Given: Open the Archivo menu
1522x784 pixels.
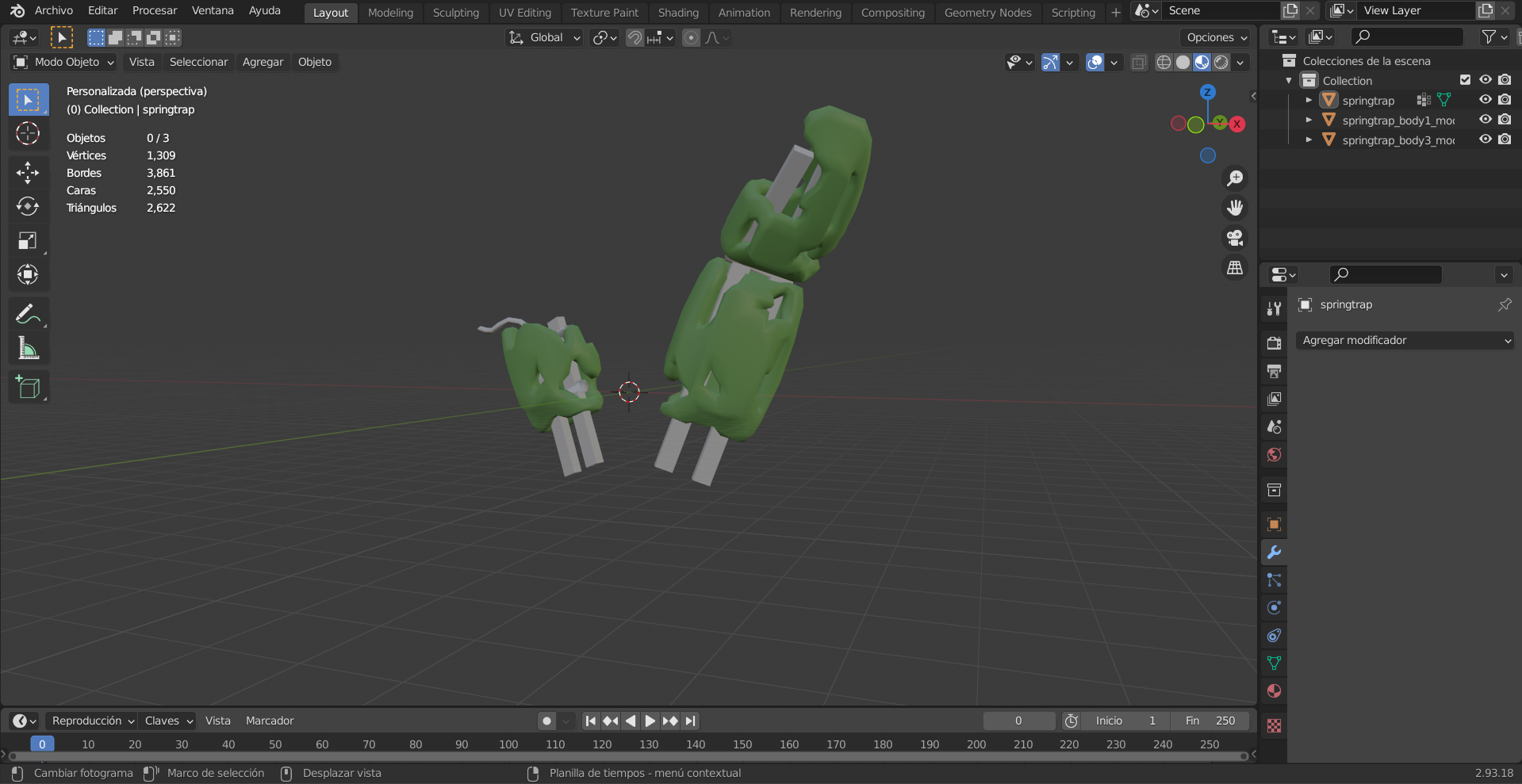Looking at the screenshot, I should 53,10.
